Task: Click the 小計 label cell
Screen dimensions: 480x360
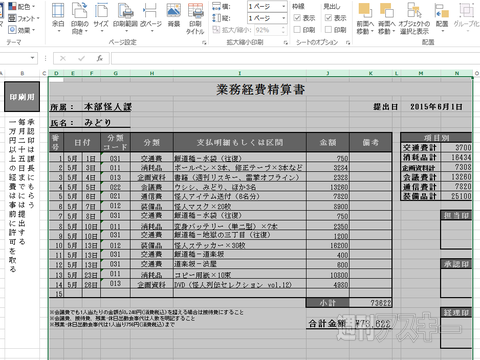Action: coord(328,303)
